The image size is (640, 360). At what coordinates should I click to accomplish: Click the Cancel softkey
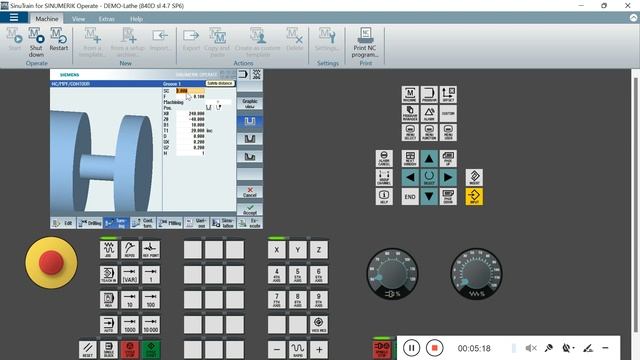pyautogui.click(x=250, y=192)
